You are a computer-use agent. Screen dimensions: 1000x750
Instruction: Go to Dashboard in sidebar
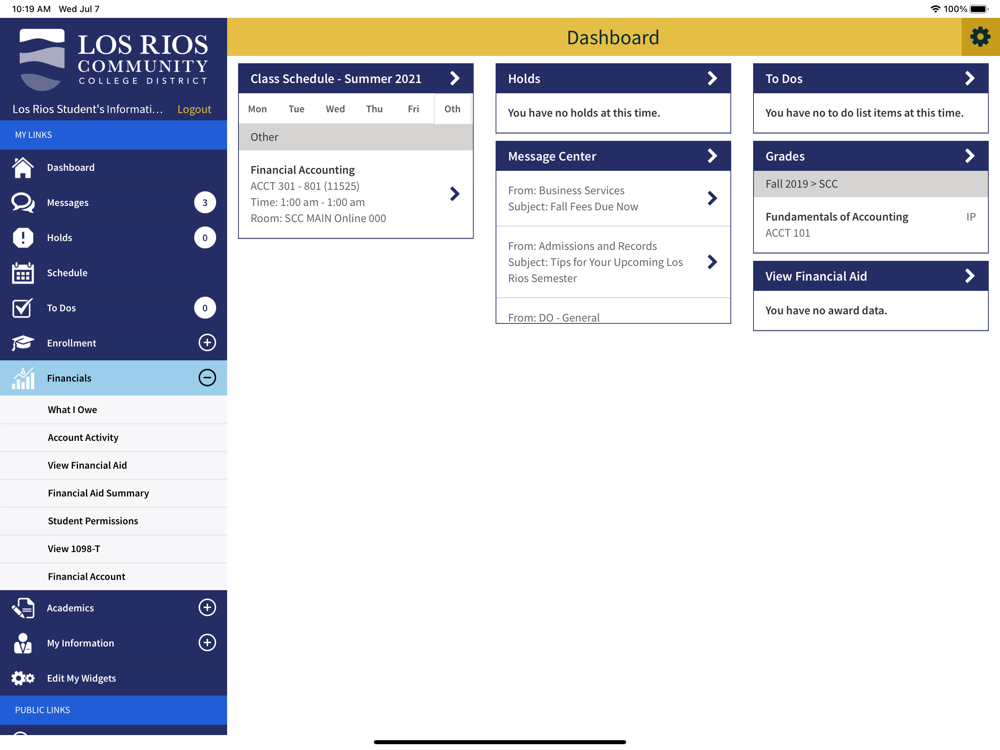click(114, 167)
